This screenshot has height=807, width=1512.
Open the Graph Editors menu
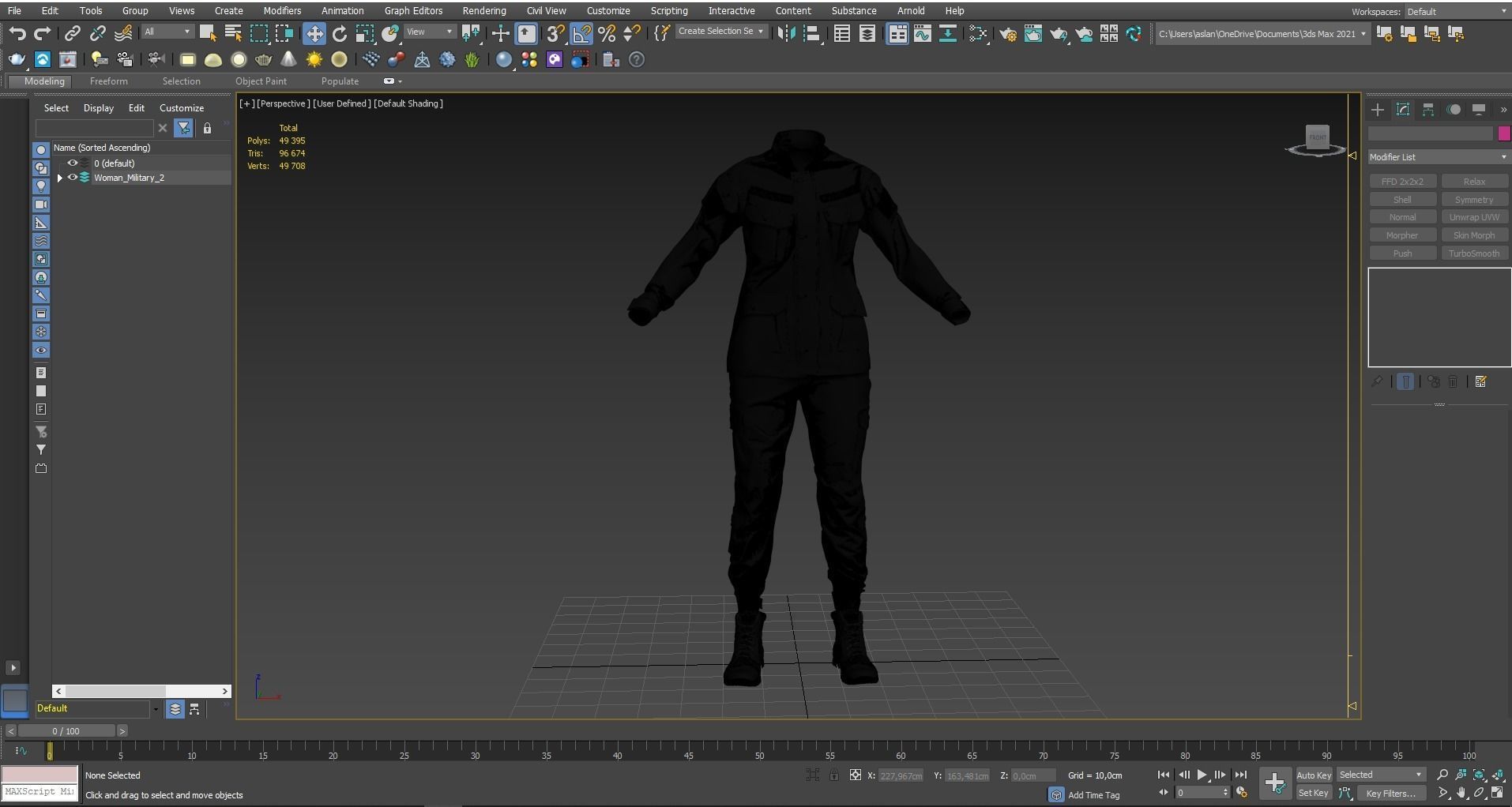click(x=413, y=11)
